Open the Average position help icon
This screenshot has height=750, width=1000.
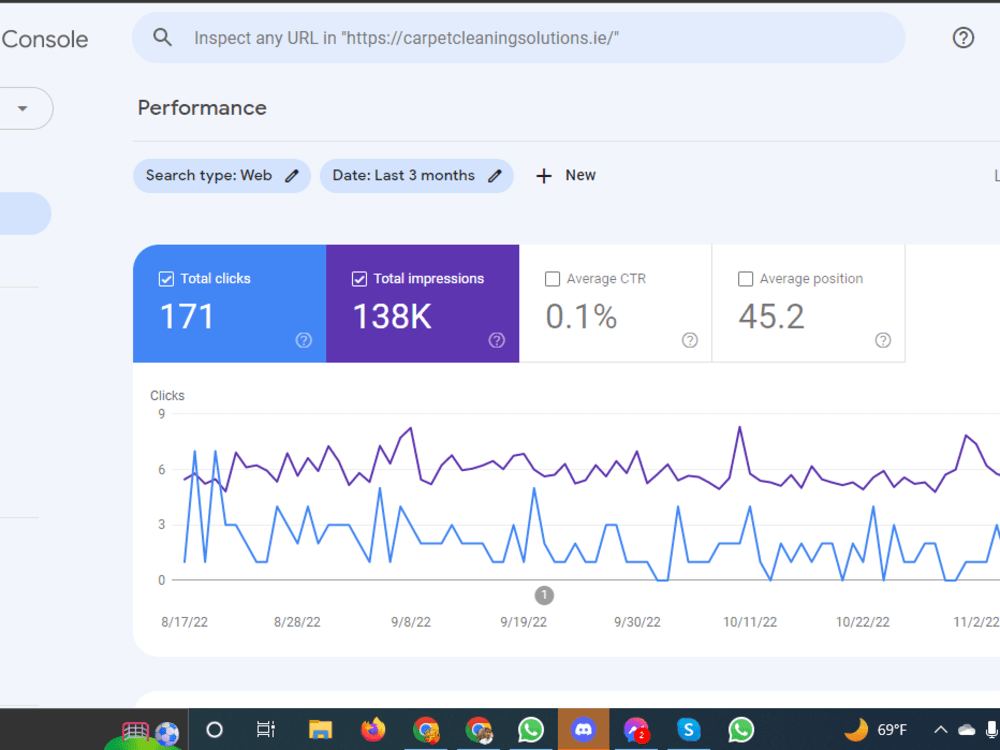pyautogui.click(x=883, y=340)
